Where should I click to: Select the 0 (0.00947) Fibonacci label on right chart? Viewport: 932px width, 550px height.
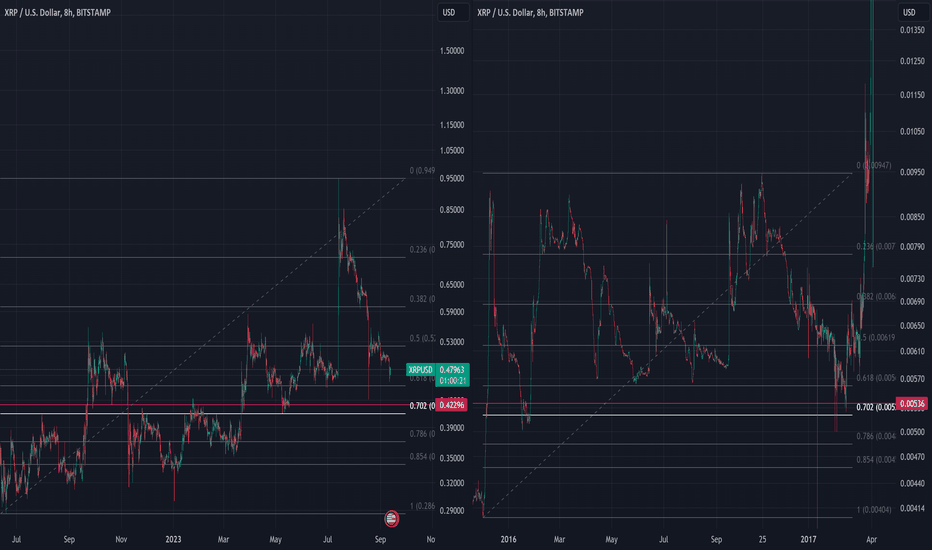pos(874,165)
